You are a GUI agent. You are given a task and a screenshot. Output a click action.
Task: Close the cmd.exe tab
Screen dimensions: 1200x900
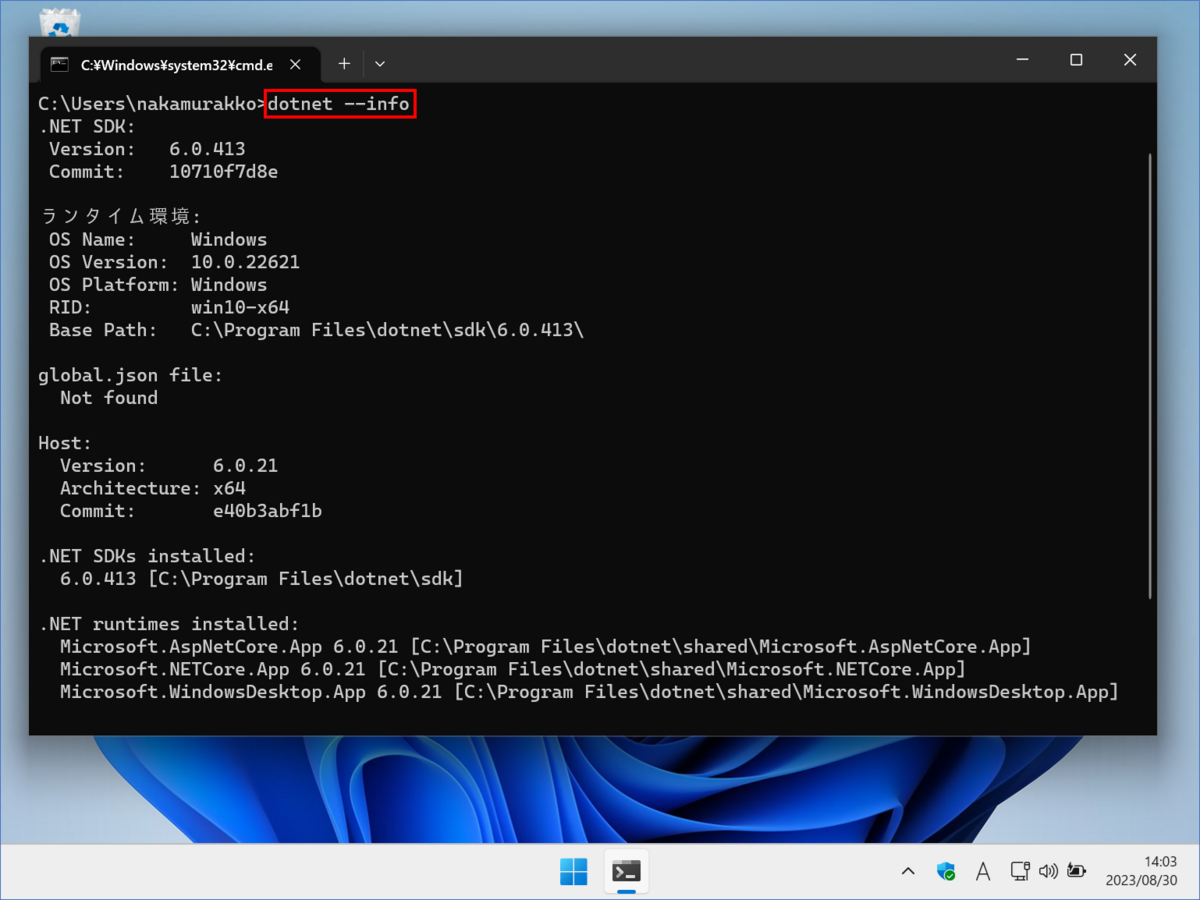[295, 64]
